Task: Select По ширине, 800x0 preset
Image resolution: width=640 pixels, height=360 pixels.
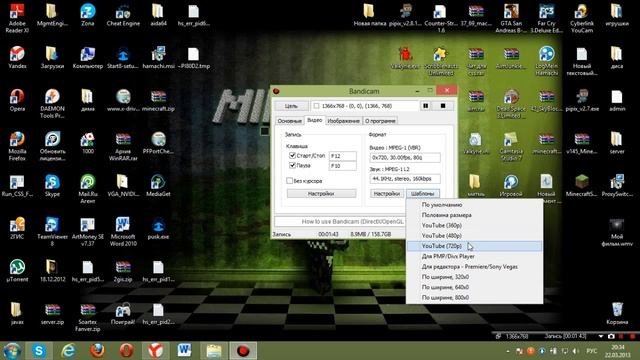Action: (474, 298)
